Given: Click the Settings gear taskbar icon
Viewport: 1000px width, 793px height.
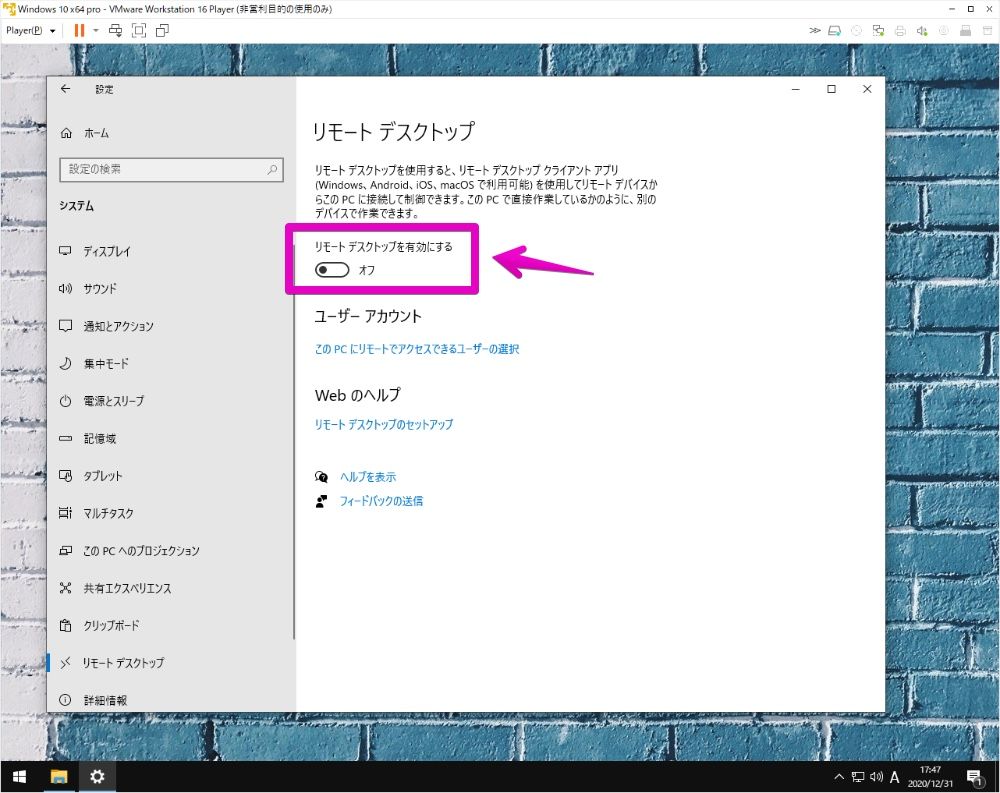Looking at the screenshot, I should [x=97, y=776].
